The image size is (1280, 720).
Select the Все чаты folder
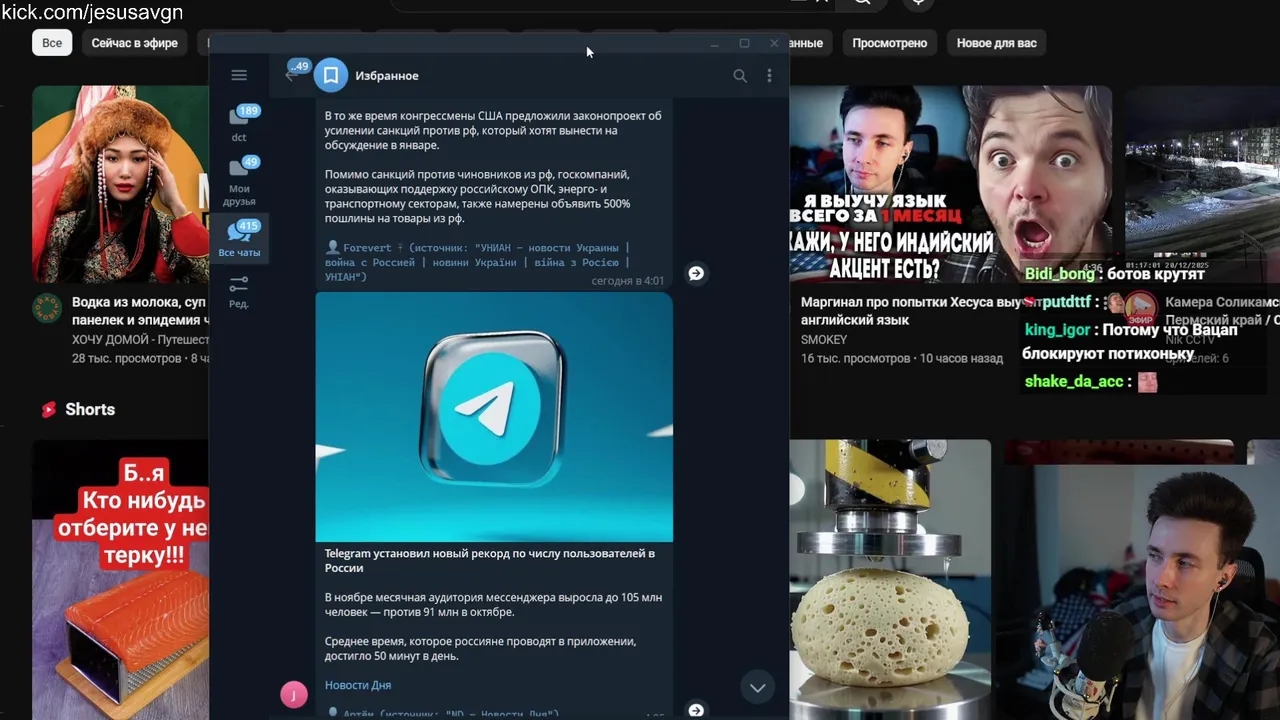coord(239,238)
